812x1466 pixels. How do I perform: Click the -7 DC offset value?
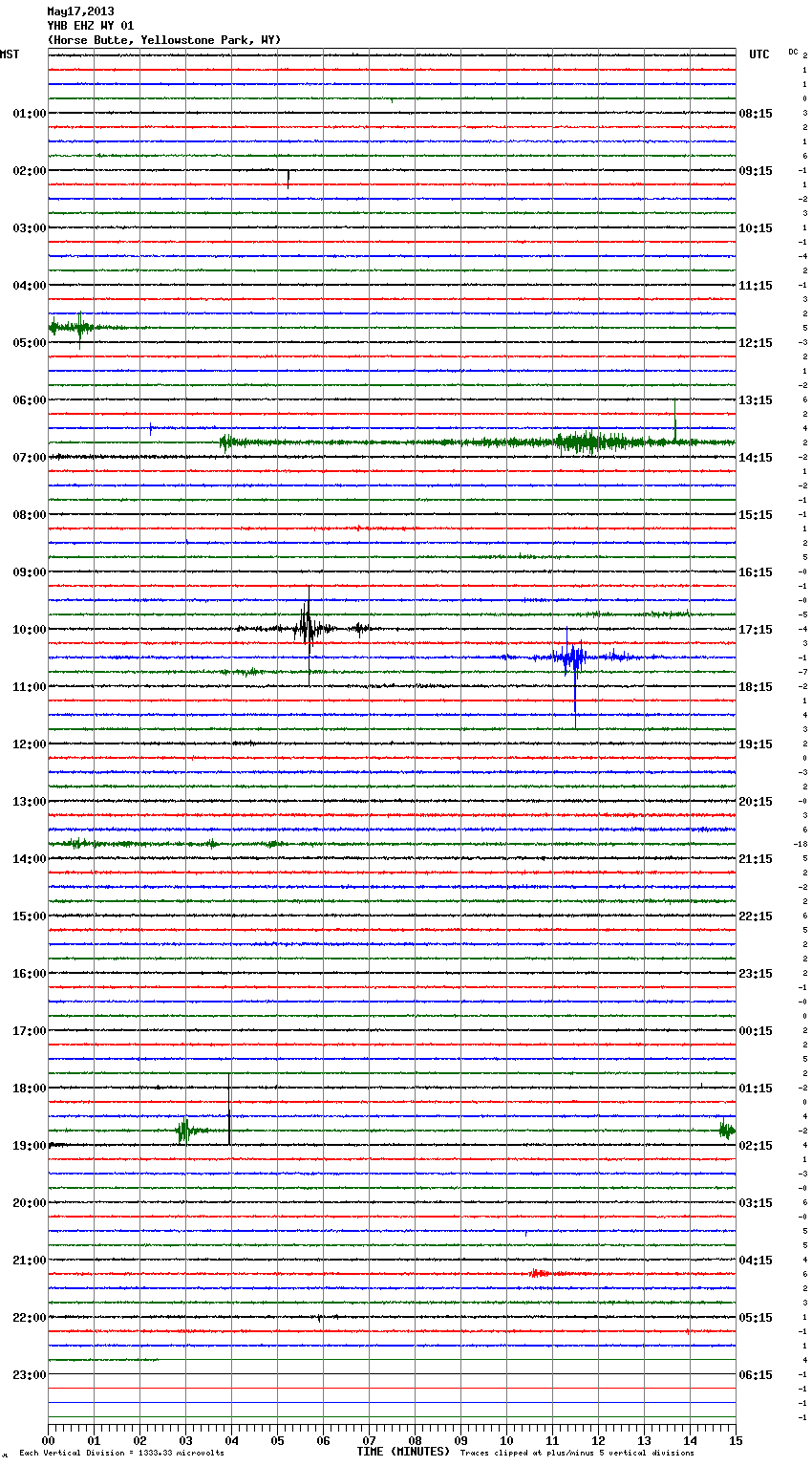803,672
